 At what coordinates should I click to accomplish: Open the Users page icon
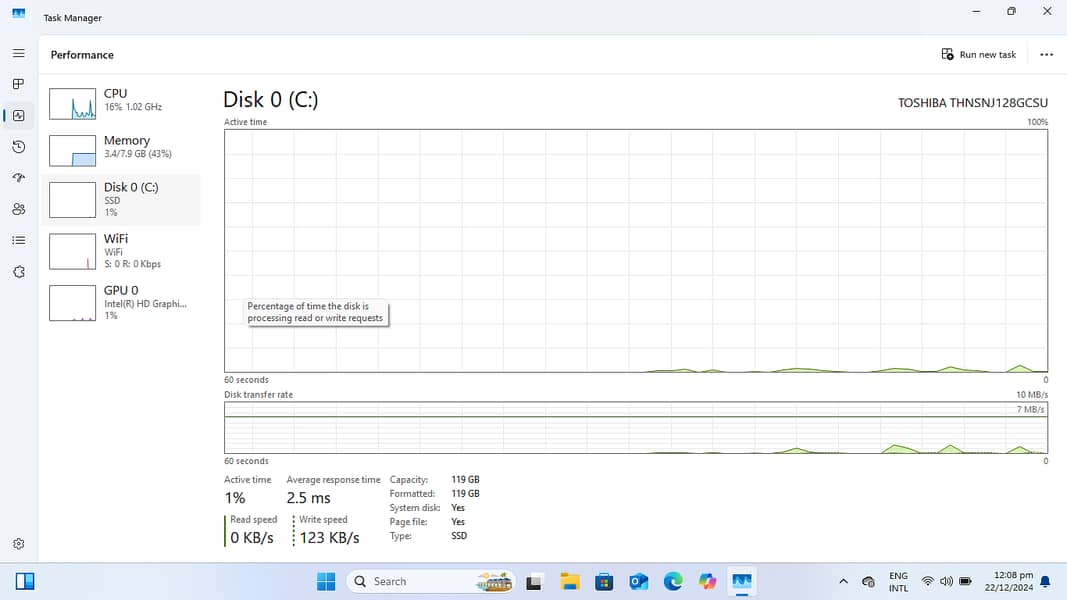click(18, 209)
